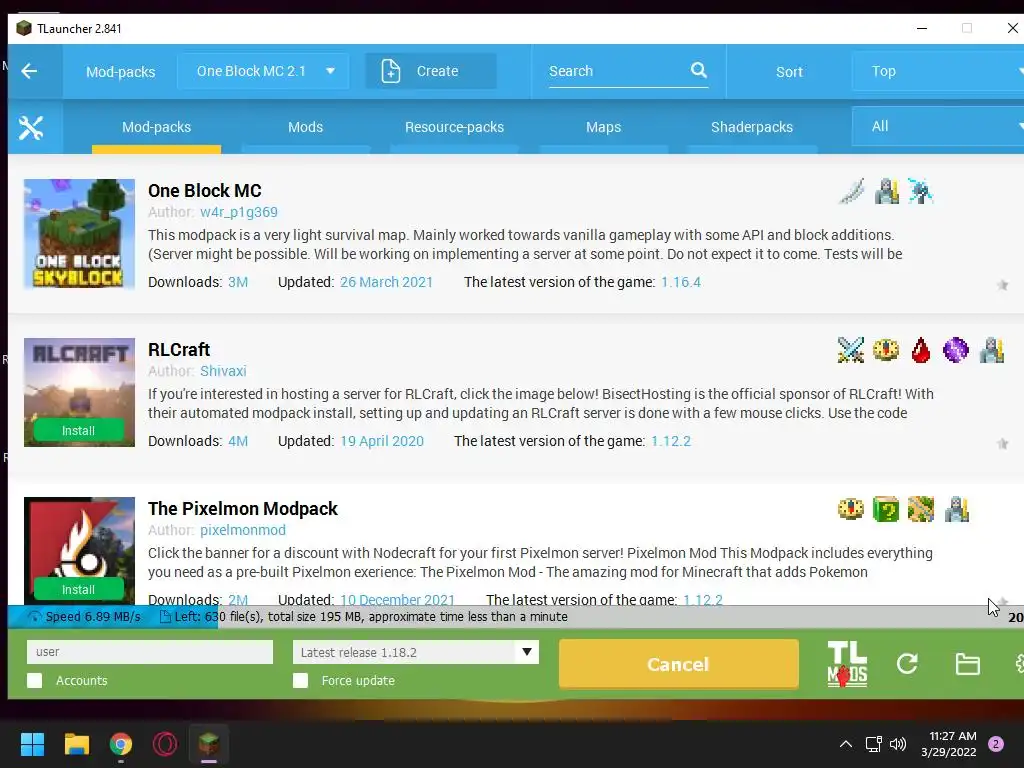Click the knight icon on Pixelmon Modpack
The width and height of the screenshot is (1024, 768).
[x=956, y=509]
